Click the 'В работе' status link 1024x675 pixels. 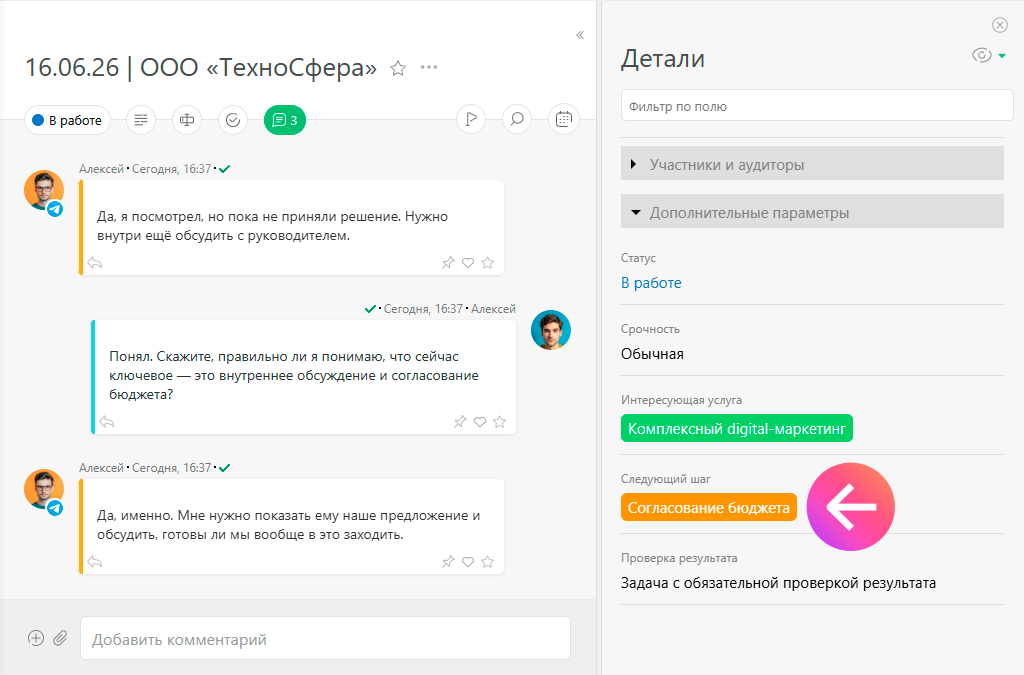(651, 283)
